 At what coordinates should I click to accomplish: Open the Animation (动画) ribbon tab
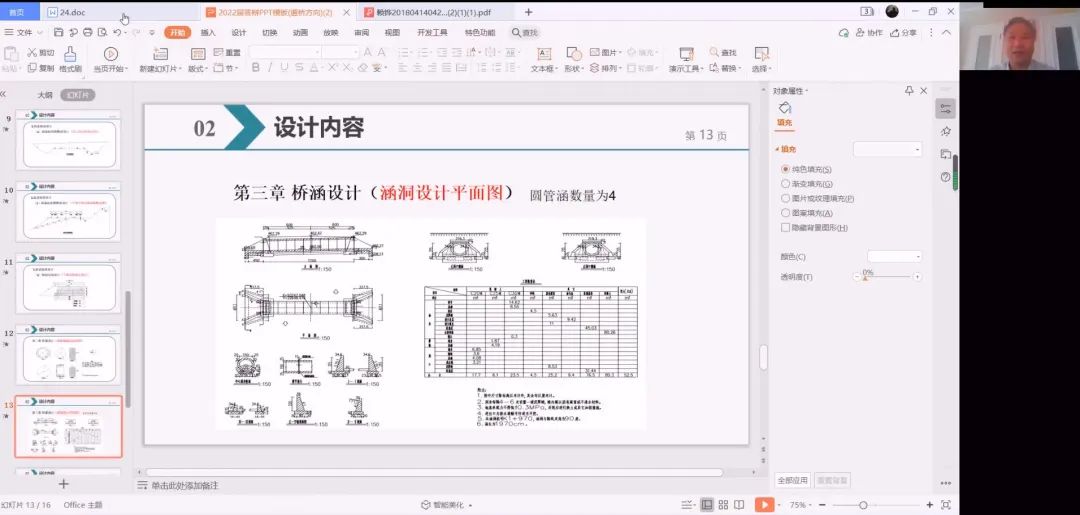[x=300, y=32]
